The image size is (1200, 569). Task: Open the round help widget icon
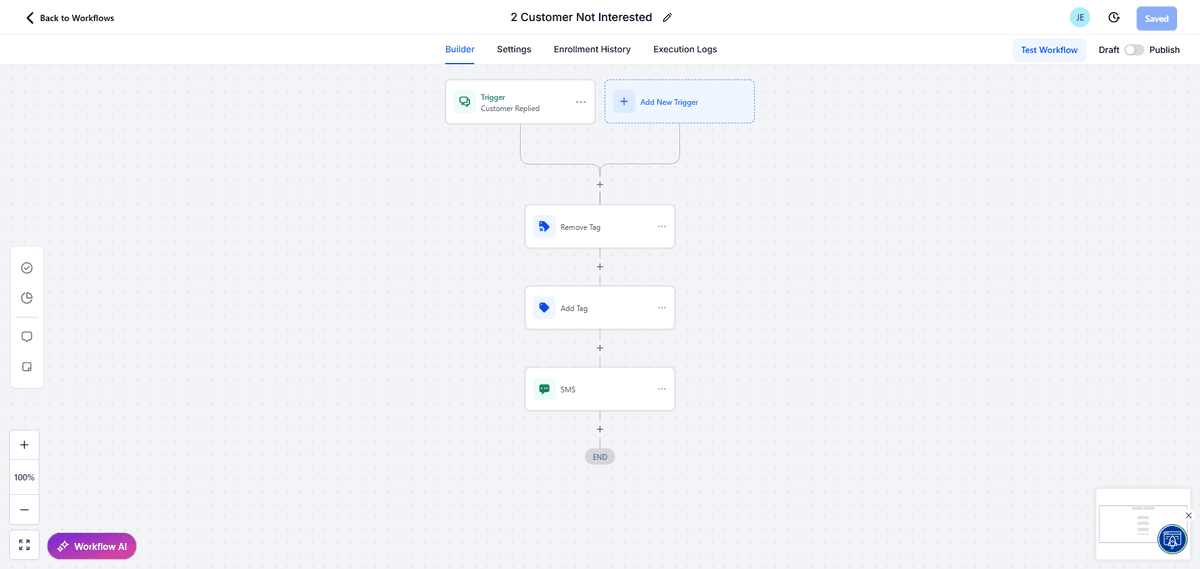1172,539
